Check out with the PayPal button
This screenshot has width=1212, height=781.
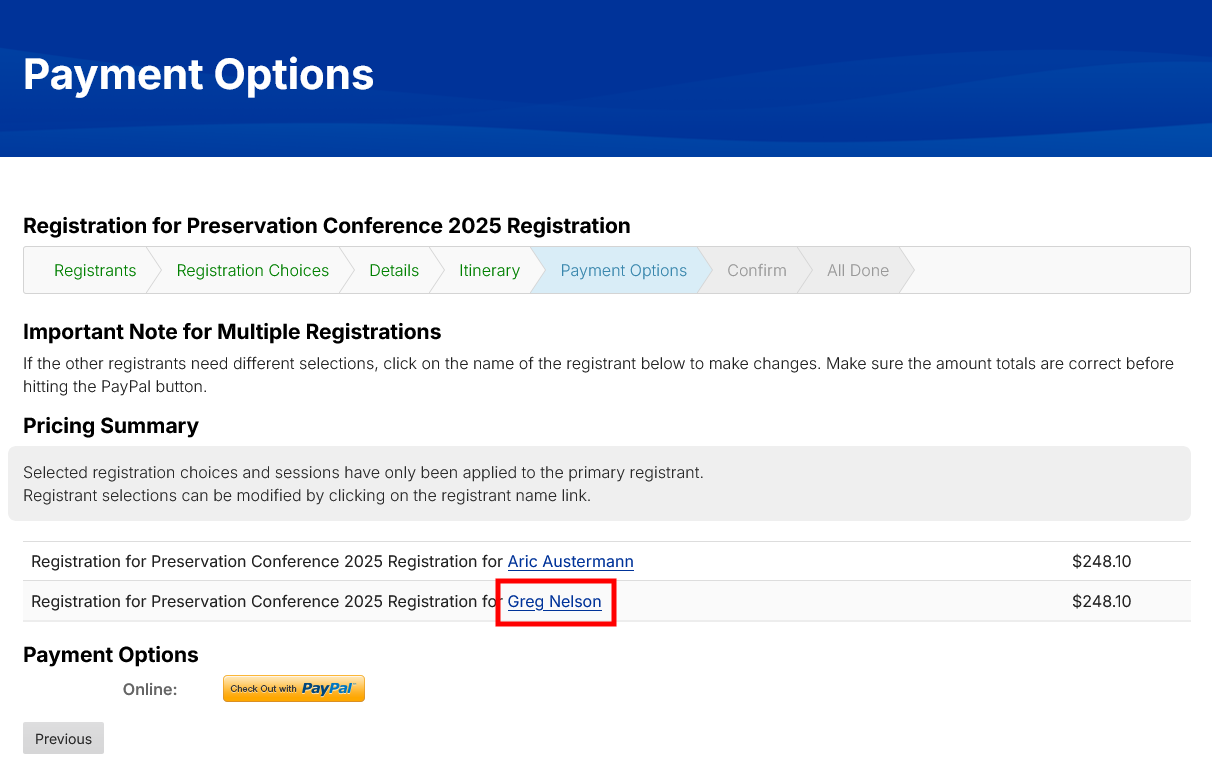tap(293, 688)
